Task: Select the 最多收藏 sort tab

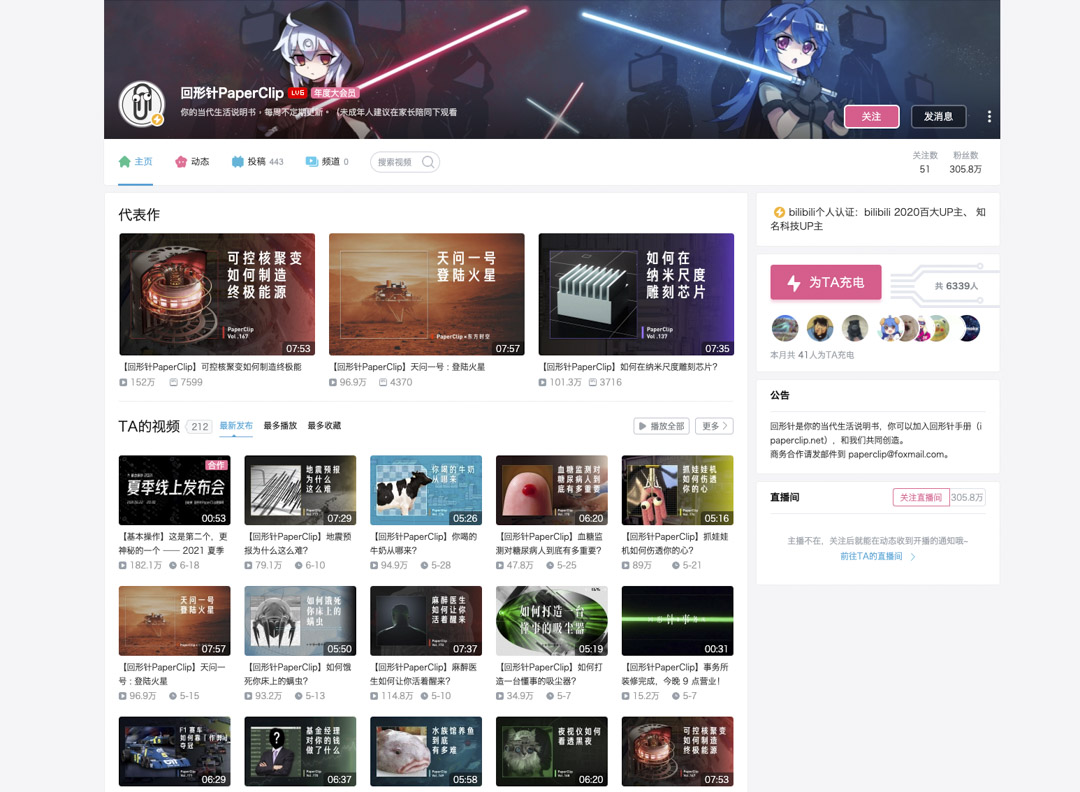Action: tap(324, 426)
